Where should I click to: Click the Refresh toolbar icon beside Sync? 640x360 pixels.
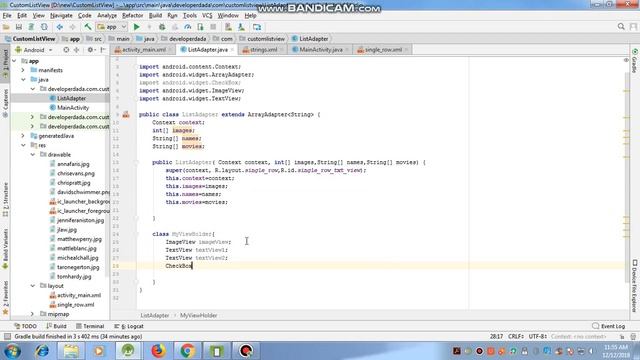(x=44, y=27)
